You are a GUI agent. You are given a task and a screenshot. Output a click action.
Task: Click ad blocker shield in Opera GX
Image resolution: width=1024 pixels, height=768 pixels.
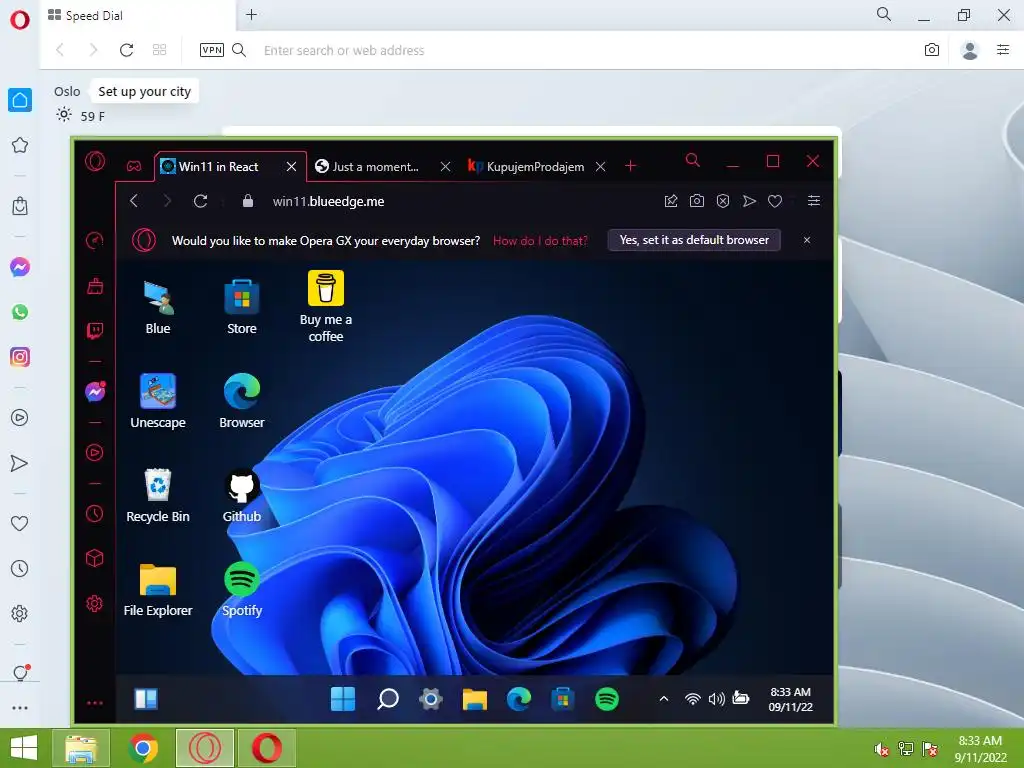723,201
